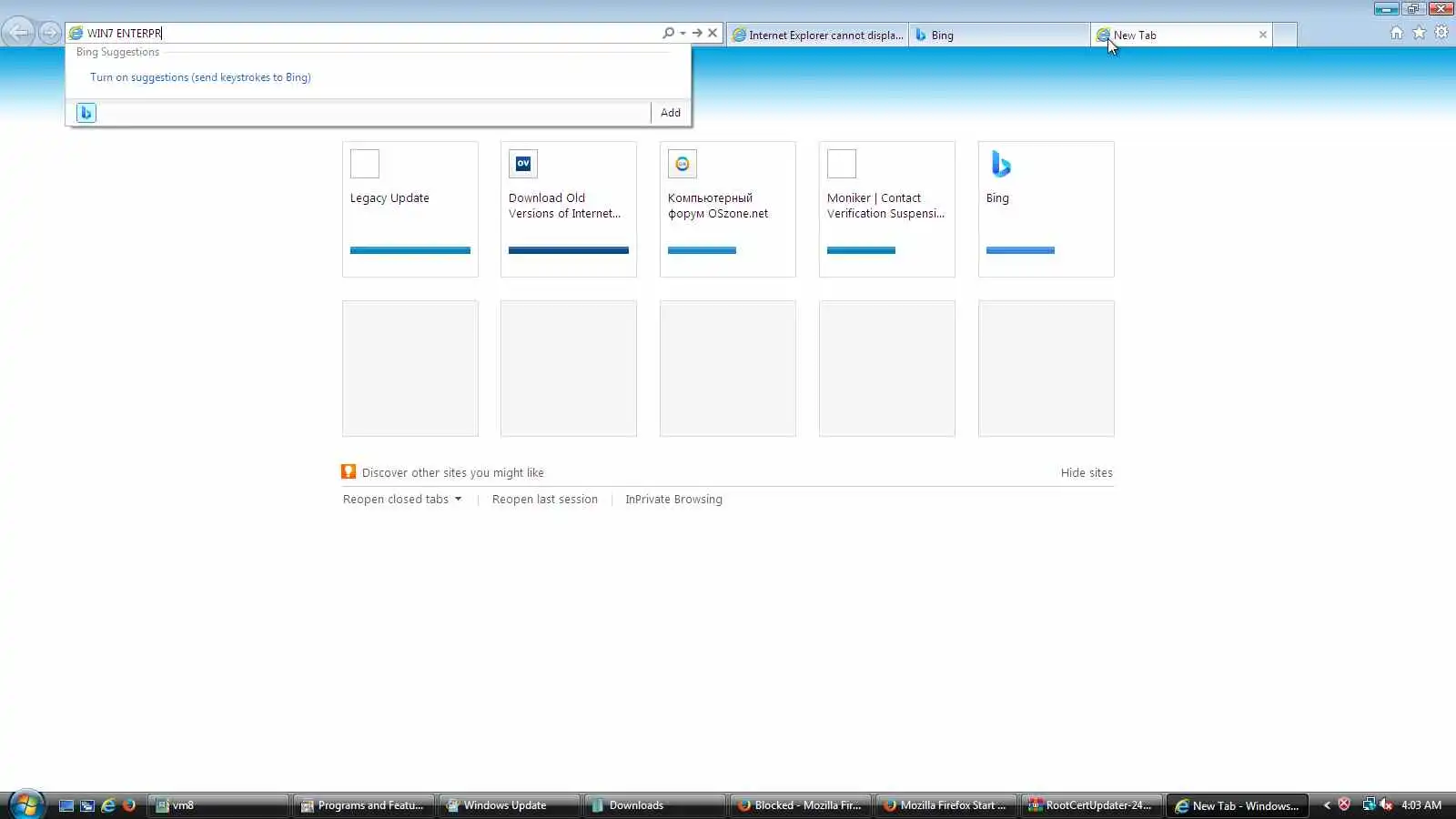
Task: Switch to Blocked - Mozilla Firefox taskbar button
Action: pos(801,805)
